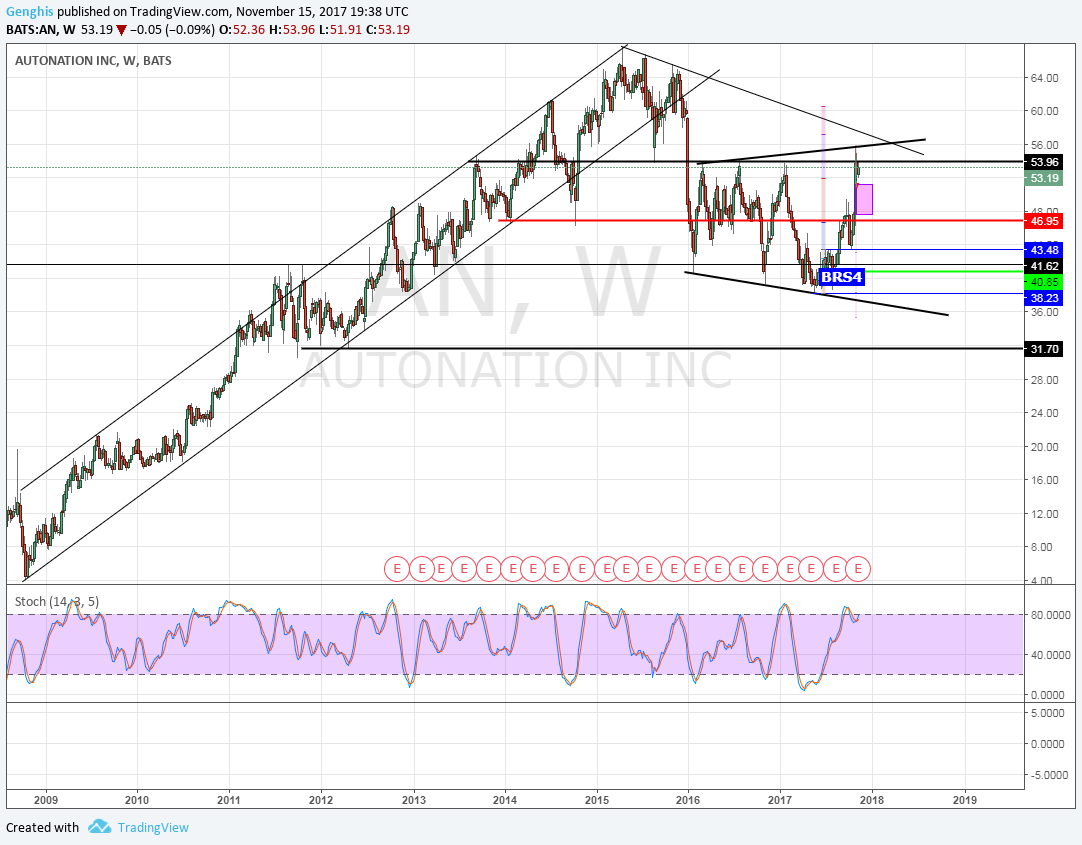Viewport: 1082px width, 845px height.
Task: Select the red horizontal line at 46.95
Action: [759, 221]
